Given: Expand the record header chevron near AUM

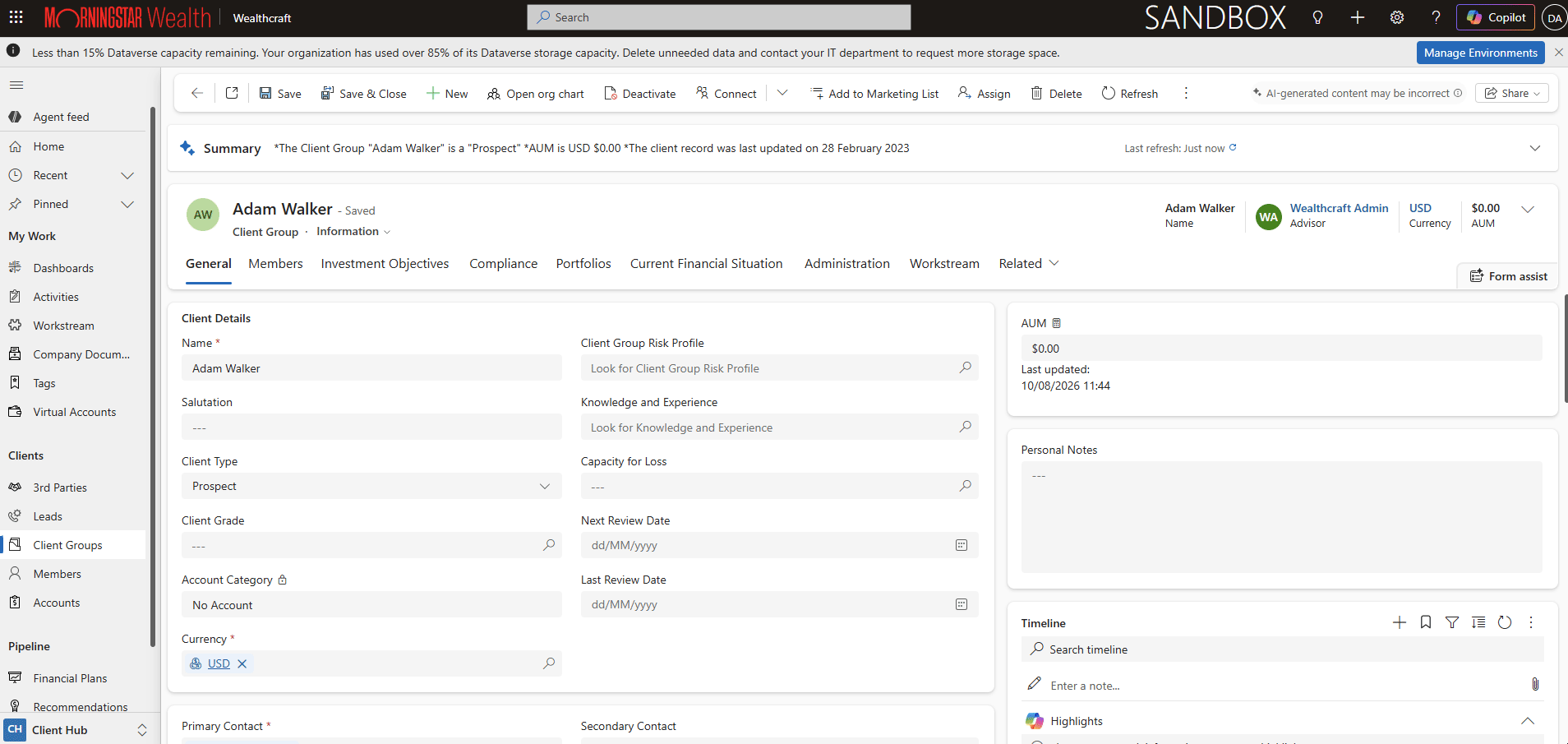Looking at the screenshot, I should pyautogui.click(x=1528, y=209).
